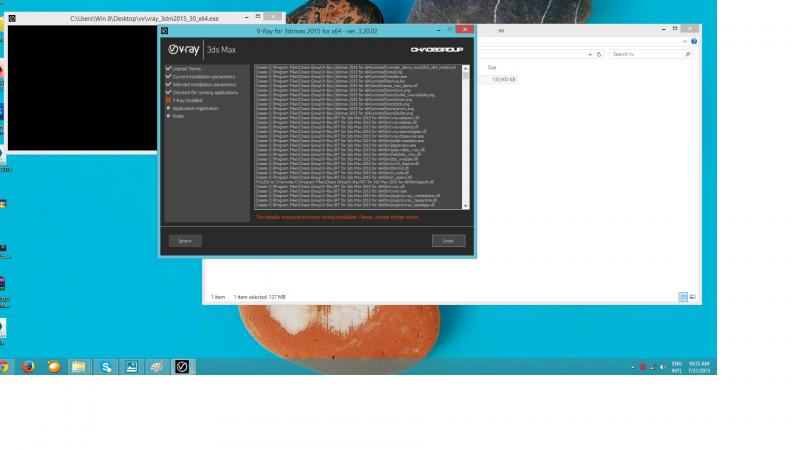800x450 pixels.
Task: Maximize the vv Explorer window
Action: tap(674, 29)
